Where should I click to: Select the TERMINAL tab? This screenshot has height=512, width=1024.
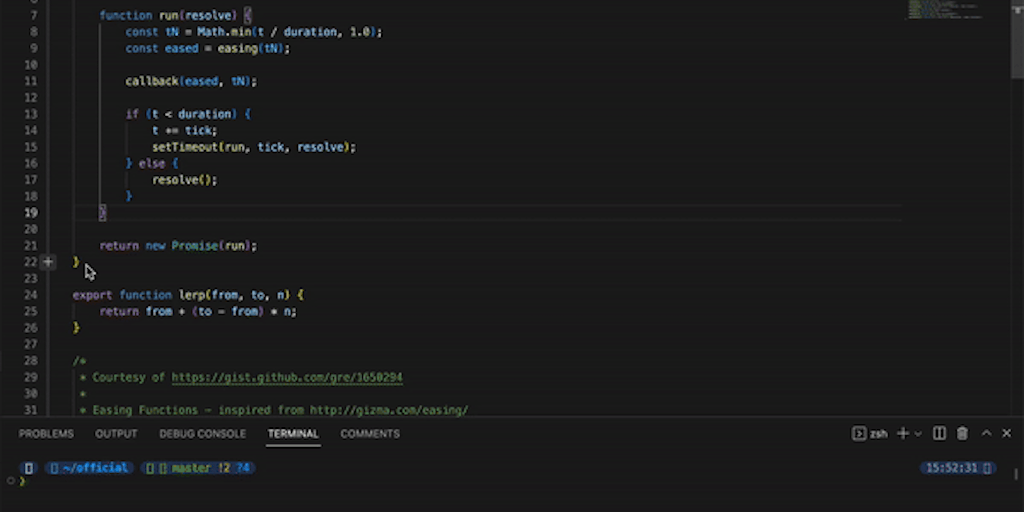[293, 434]
